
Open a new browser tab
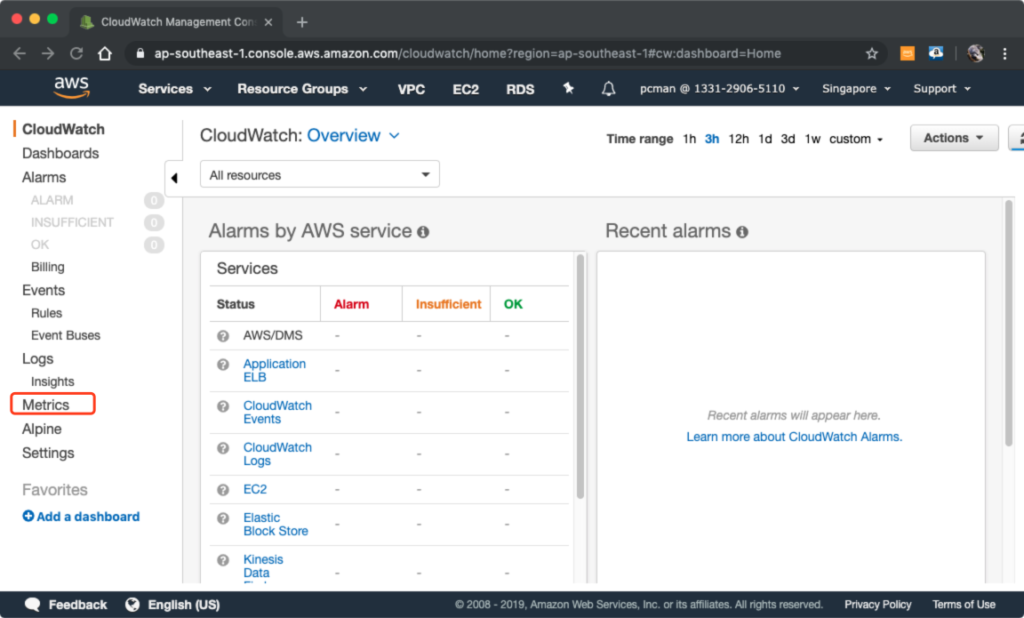[302, 22]
